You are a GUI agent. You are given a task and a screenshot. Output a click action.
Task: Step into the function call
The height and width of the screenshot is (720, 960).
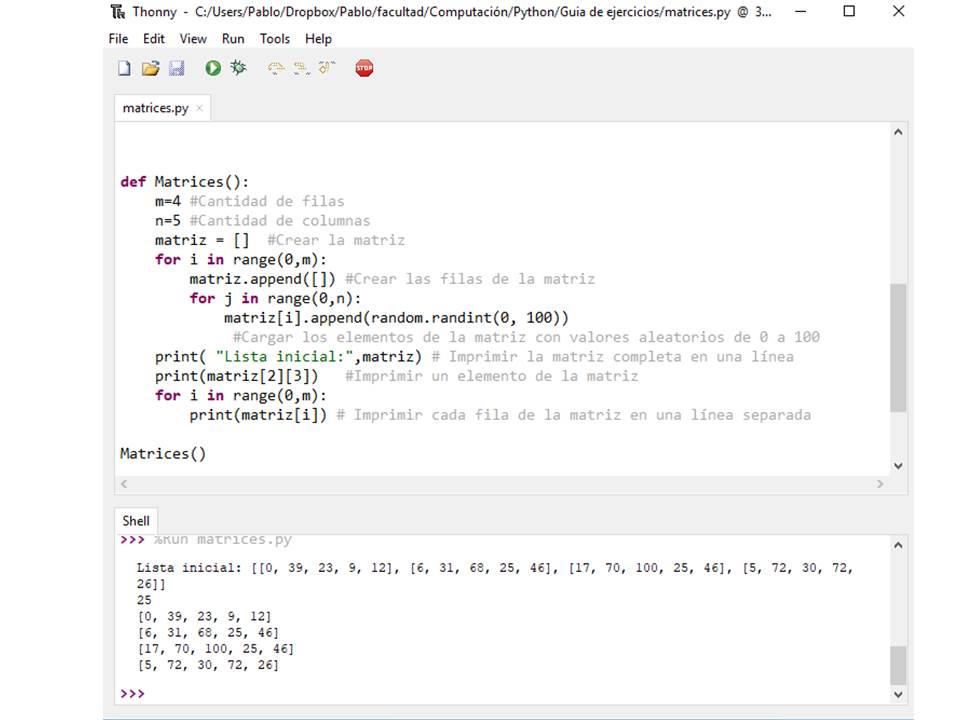pyautogui.click(x=300, y=68)
